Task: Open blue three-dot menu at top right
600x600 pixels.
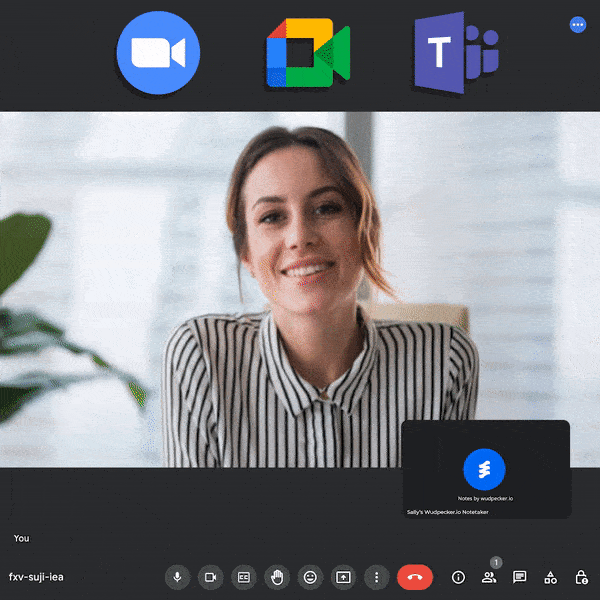Action: click(577, 25)
